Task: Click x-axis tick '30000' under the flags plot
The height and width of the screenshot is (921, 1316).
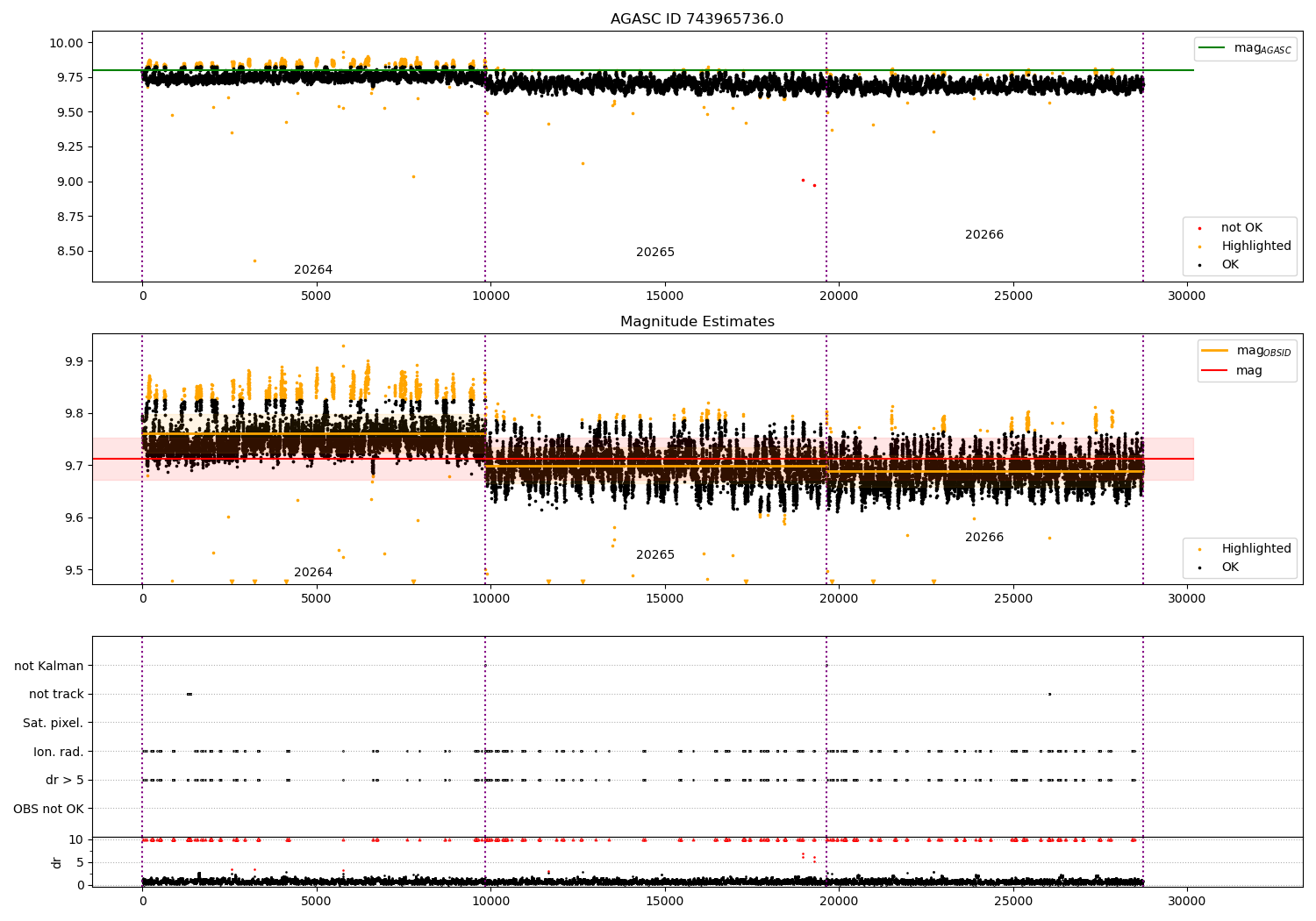Action: point(1187,902)
